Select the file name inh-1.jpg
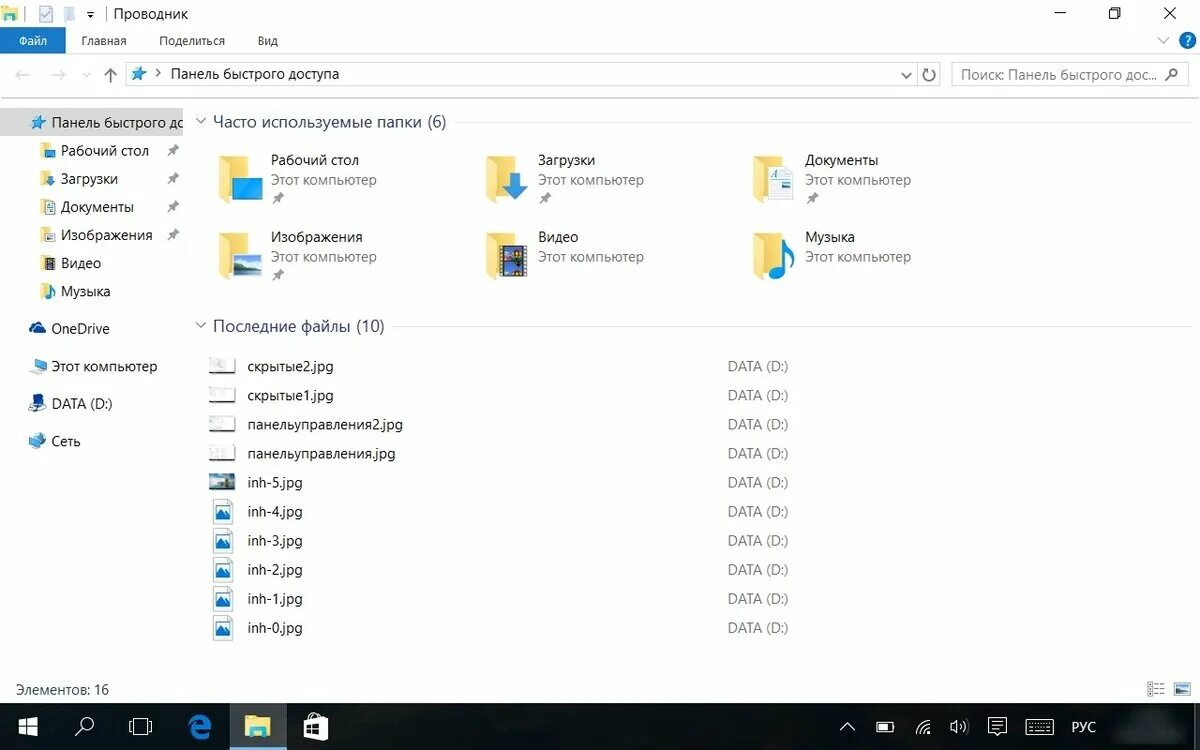The height and width of the screenshot is (750, 1200). coord(275,598)
